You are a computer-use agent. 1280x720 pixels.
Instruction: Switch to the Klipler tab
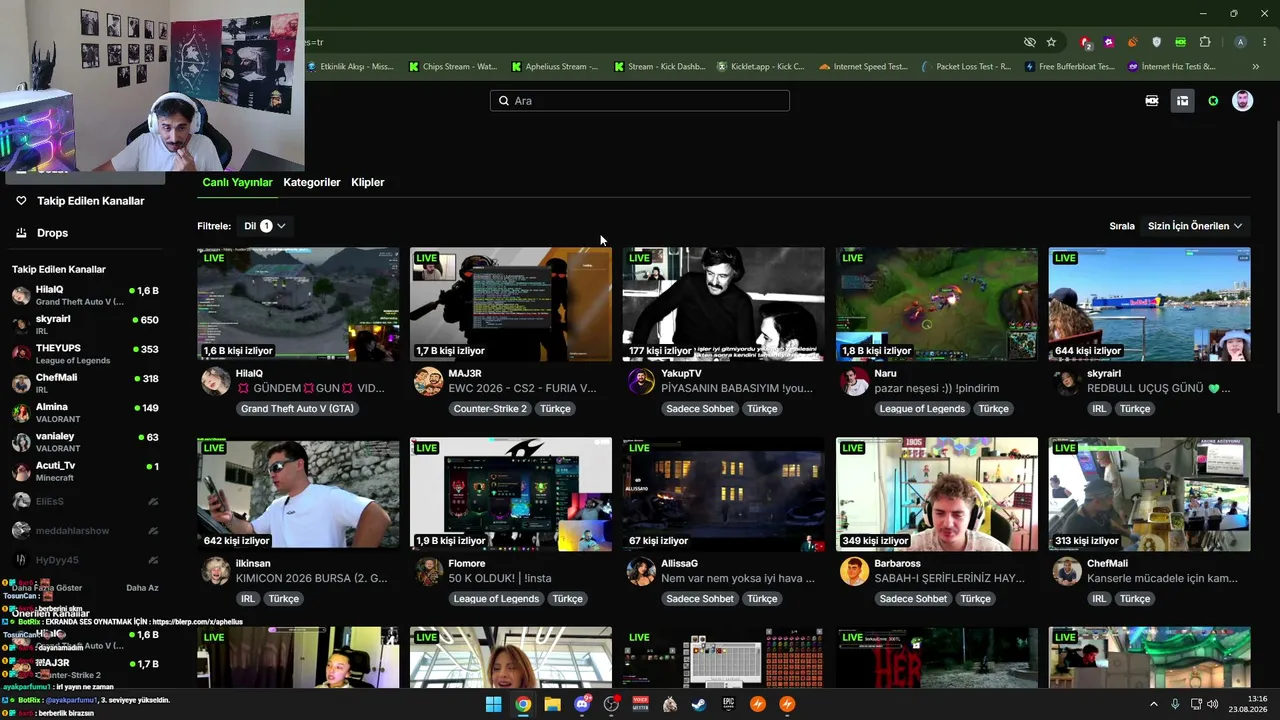coord(368,182)
